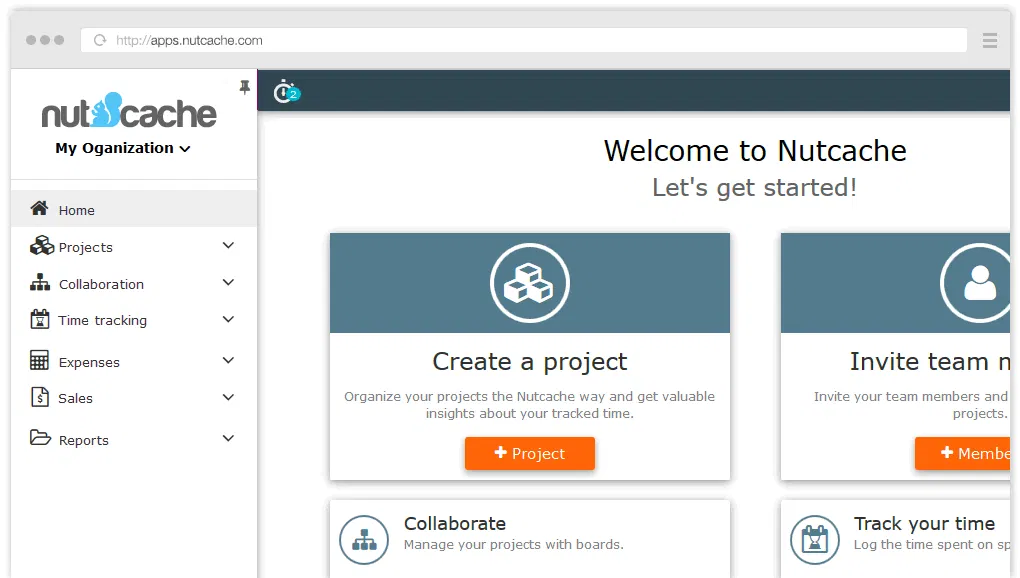Click the Time tracking calendar icon
This screenshot has height=578, width=1020.
[40, 319]
